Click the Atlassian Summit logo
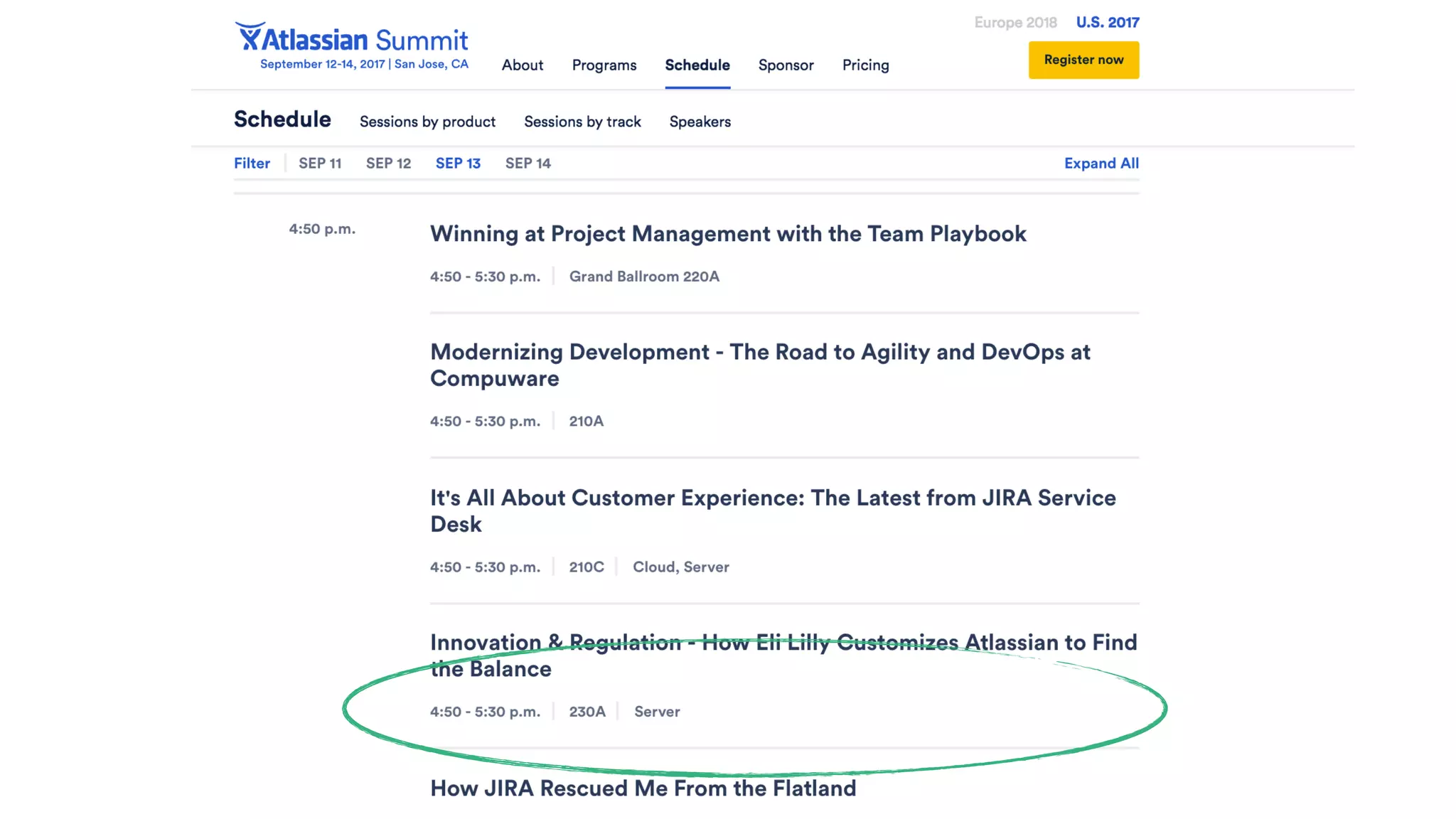This screenshot has width=1456, height=819. click(x=351, y=39)
